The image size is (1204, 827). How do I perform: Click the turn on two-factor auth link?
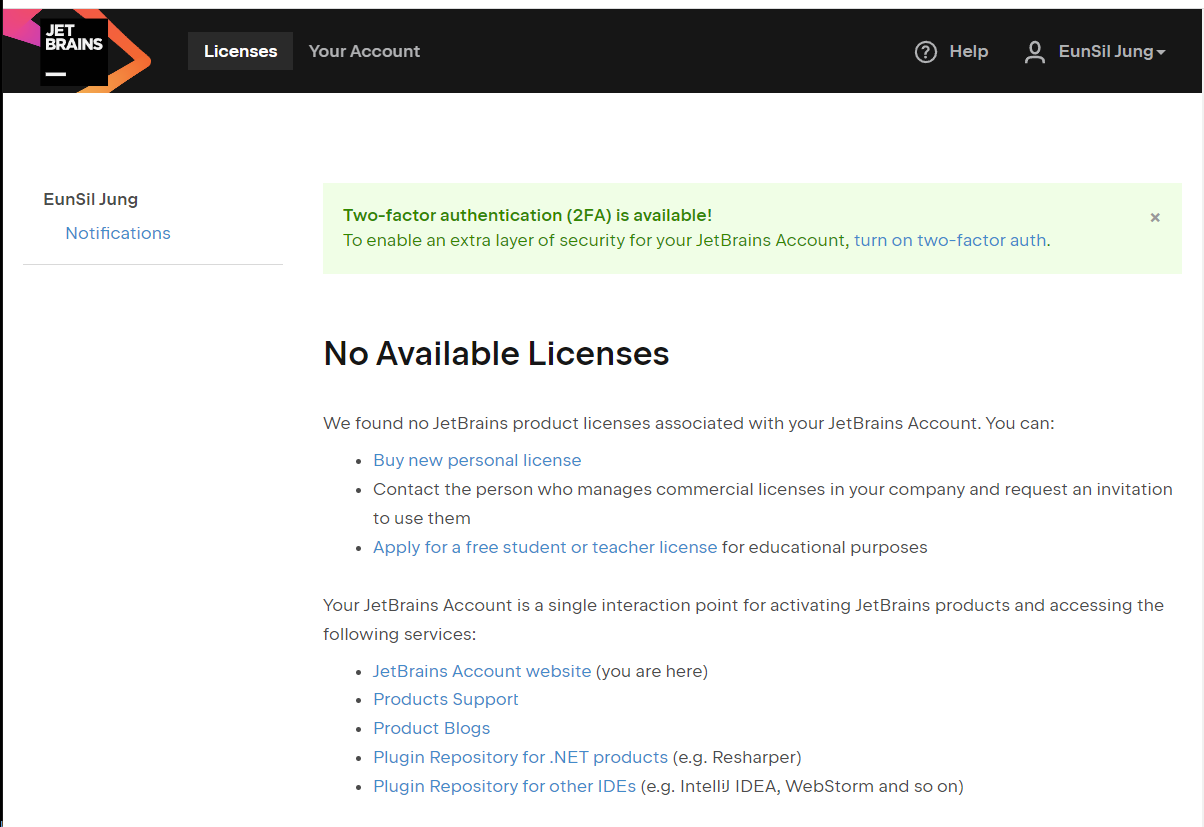point(950,240)
